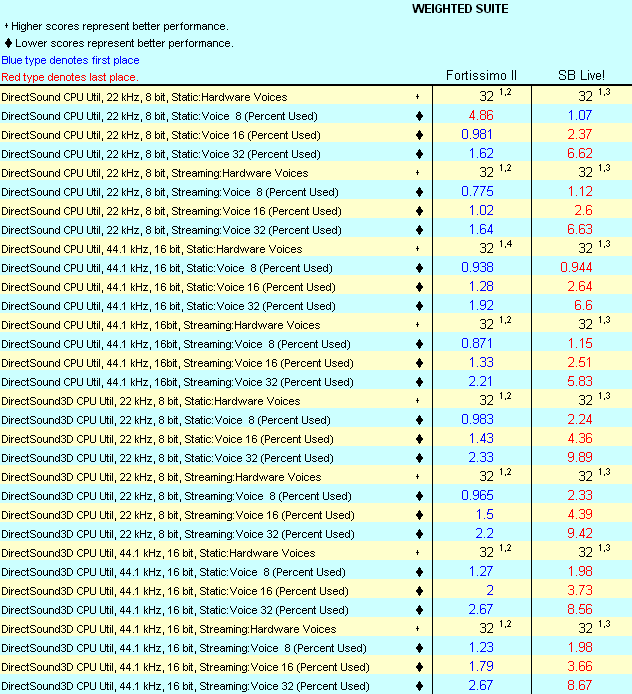Select DirectSound 22 kHz Static:Hardware Voices row label
This screenshot has width=632, height=694.
(x=144, y=97)
